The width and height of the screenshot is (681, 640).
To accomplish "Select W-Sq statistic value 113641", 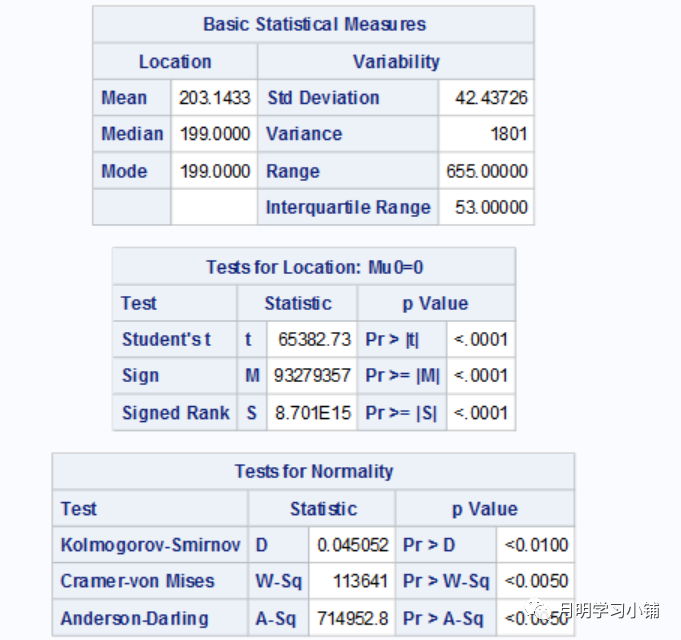I will (360, 581).
